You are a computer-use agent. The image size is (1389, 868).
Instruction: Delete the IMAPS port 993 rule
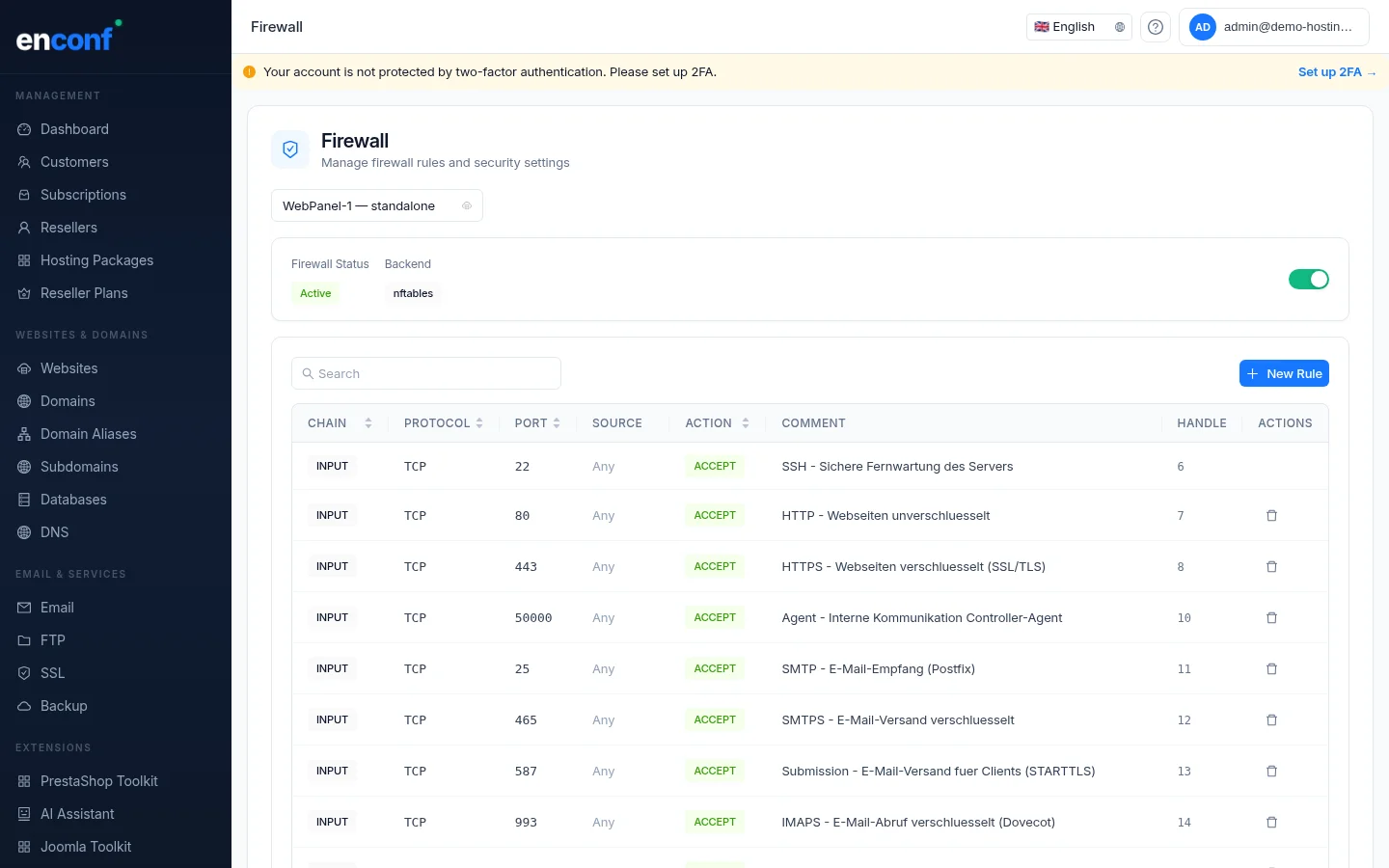tap(1271, 823)
